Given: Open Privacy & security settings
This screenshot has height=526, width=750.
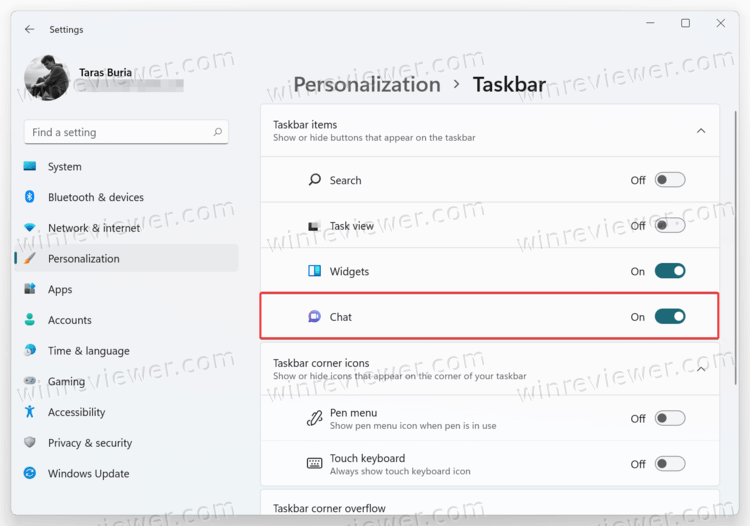Looking at the screenshot, I should (x=126, y=442).
